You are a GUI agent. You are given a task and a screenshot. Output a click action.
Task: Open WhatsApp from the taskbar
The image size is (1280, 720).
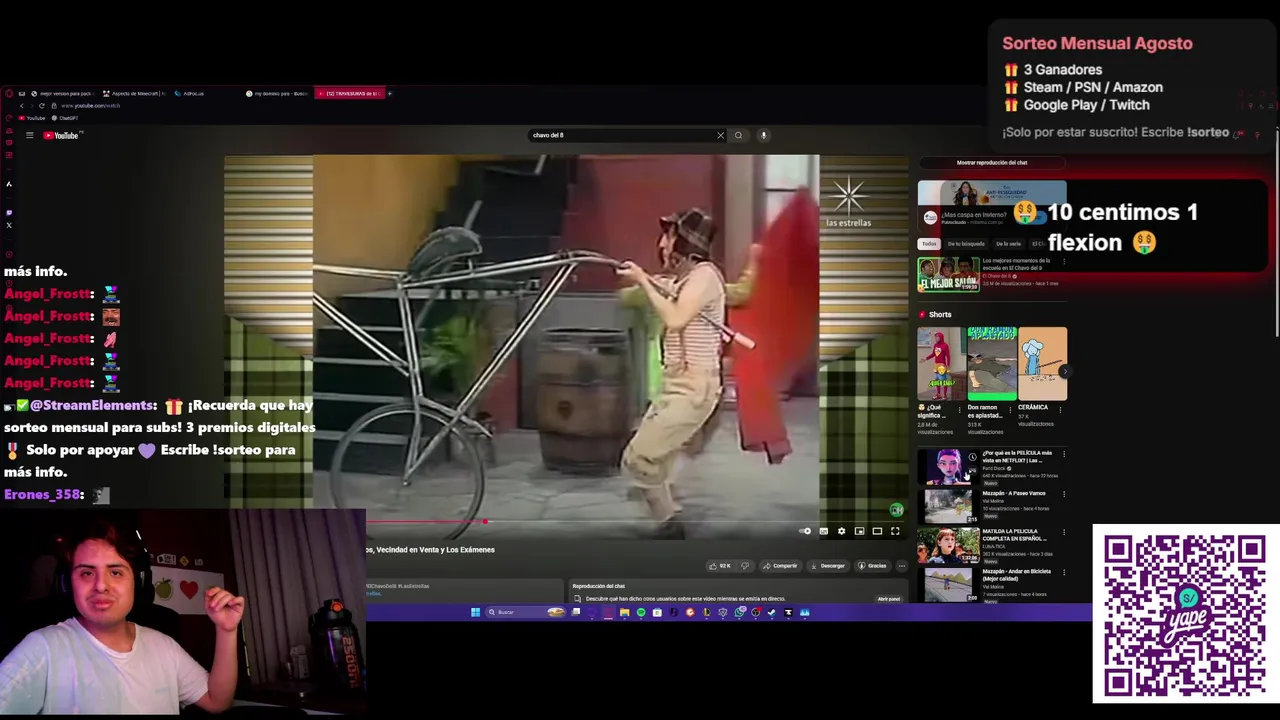[x=740, y=612]
